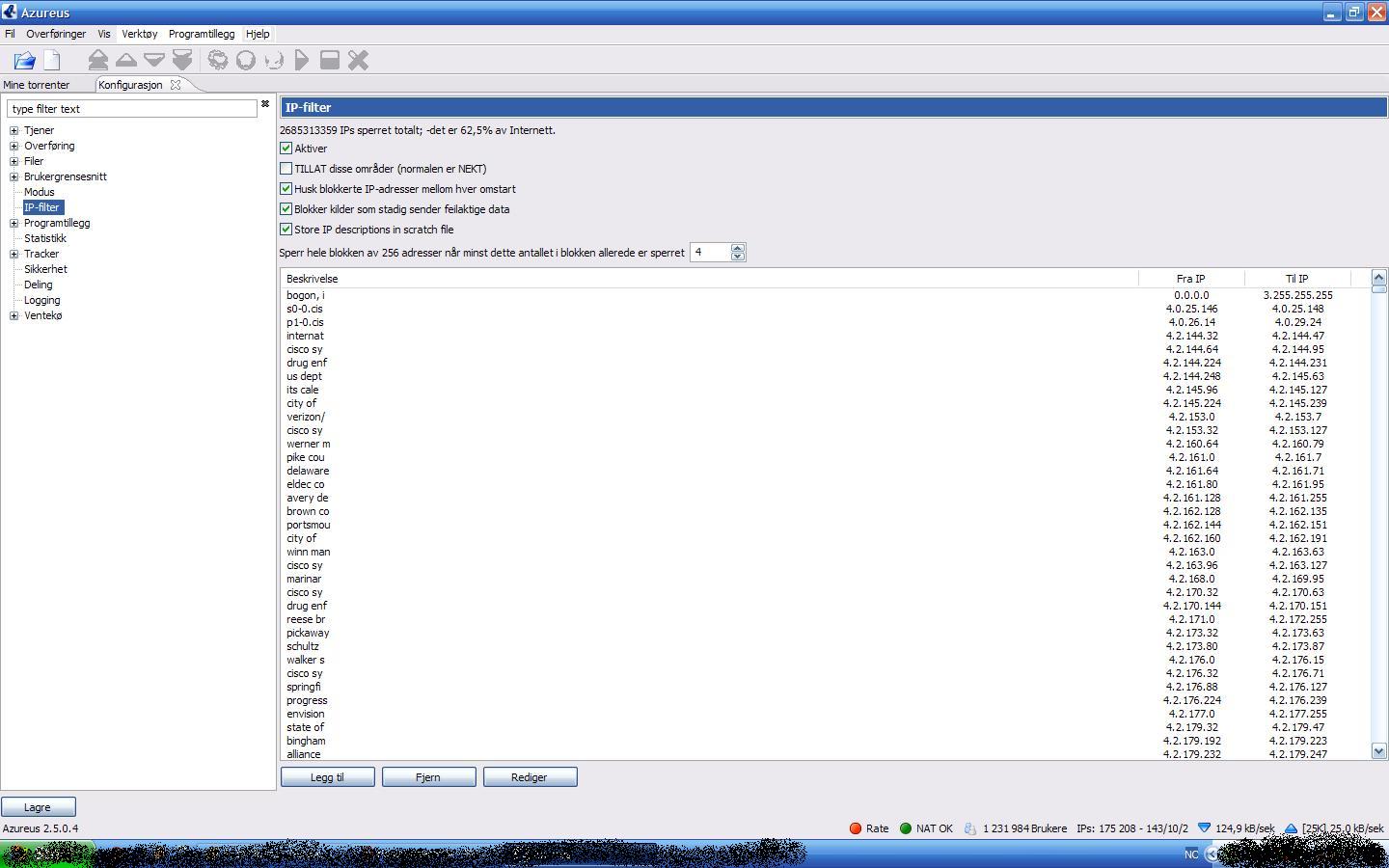Start torrent with the play arrow icon
The height and width of the screenshot is (868, 1389).
(302, 60)
